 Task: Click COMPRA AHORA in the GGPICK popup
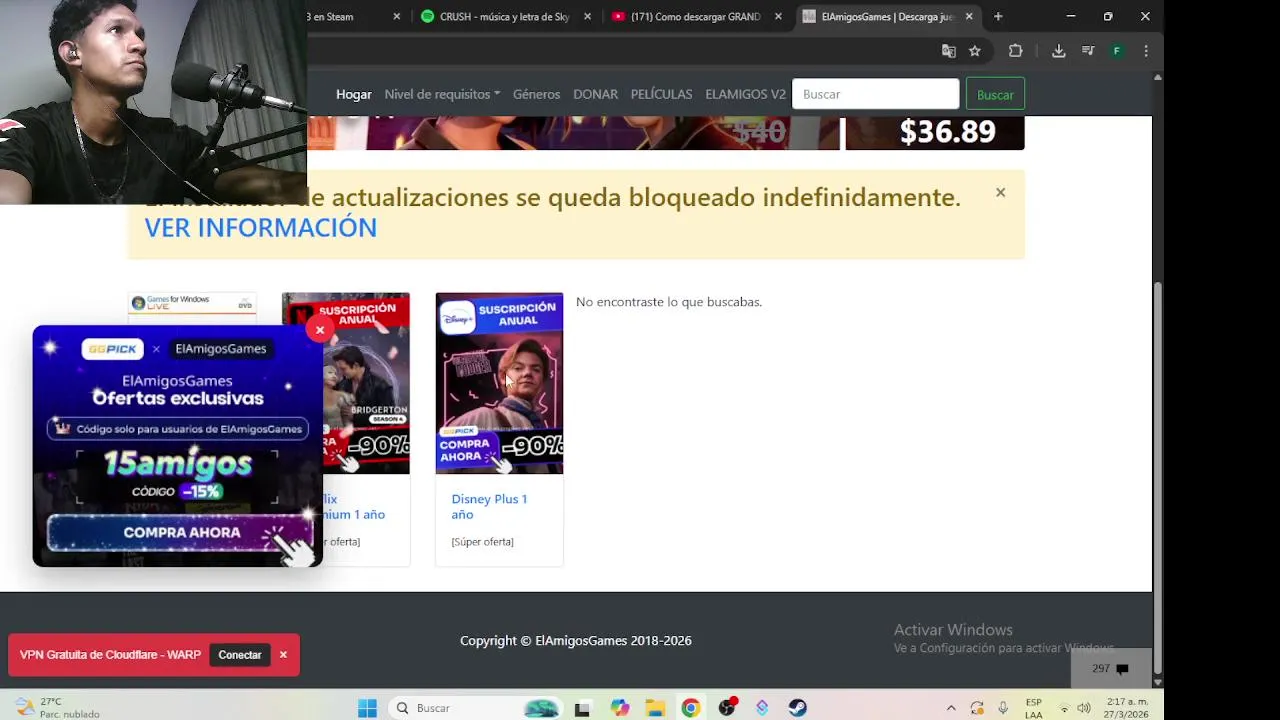[180, 532]
